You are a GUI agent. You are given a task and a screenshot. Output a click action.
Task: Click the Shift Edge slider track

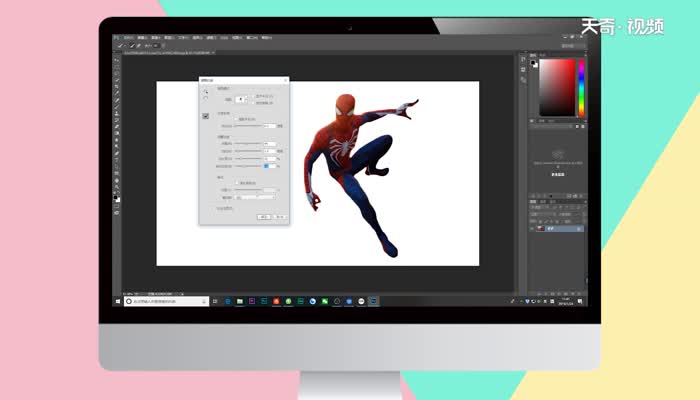click(x=248, y=166)
